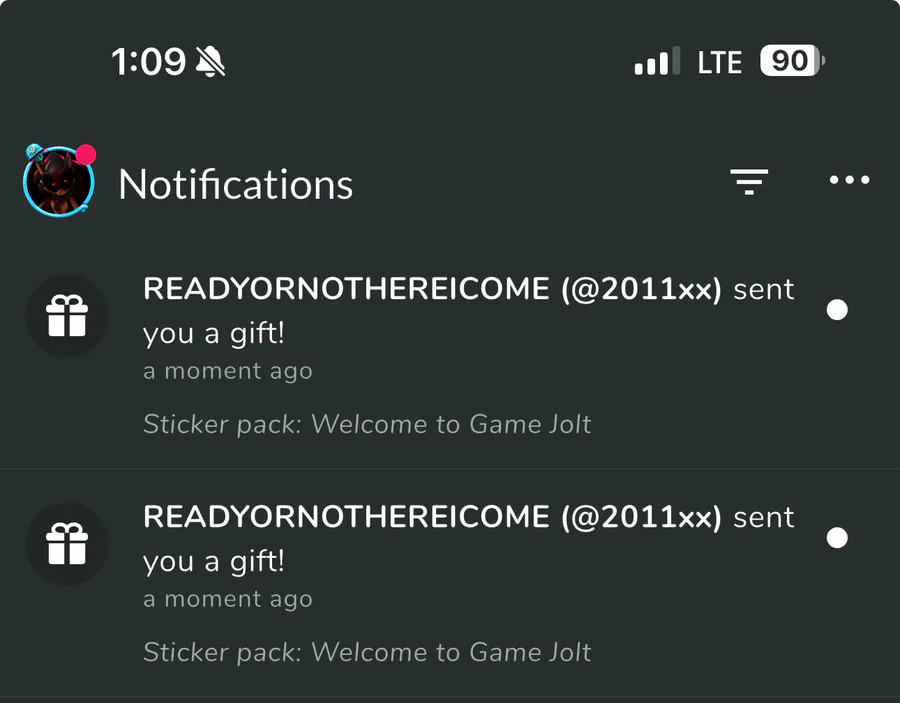This screenshot has height=703, width=900.
Task: Mark the top notification read via its white dot
Action: click(837, 310)
